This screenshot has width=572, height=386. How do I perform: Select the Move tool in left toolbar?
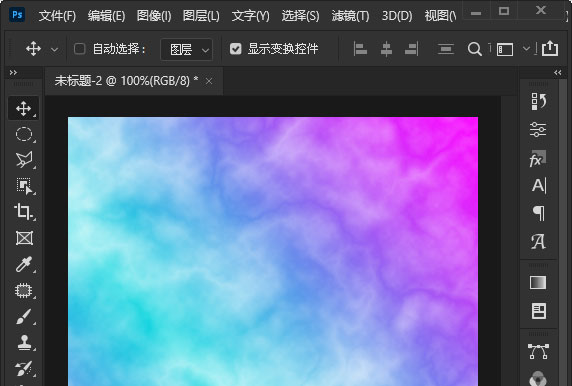pos(24,108)
